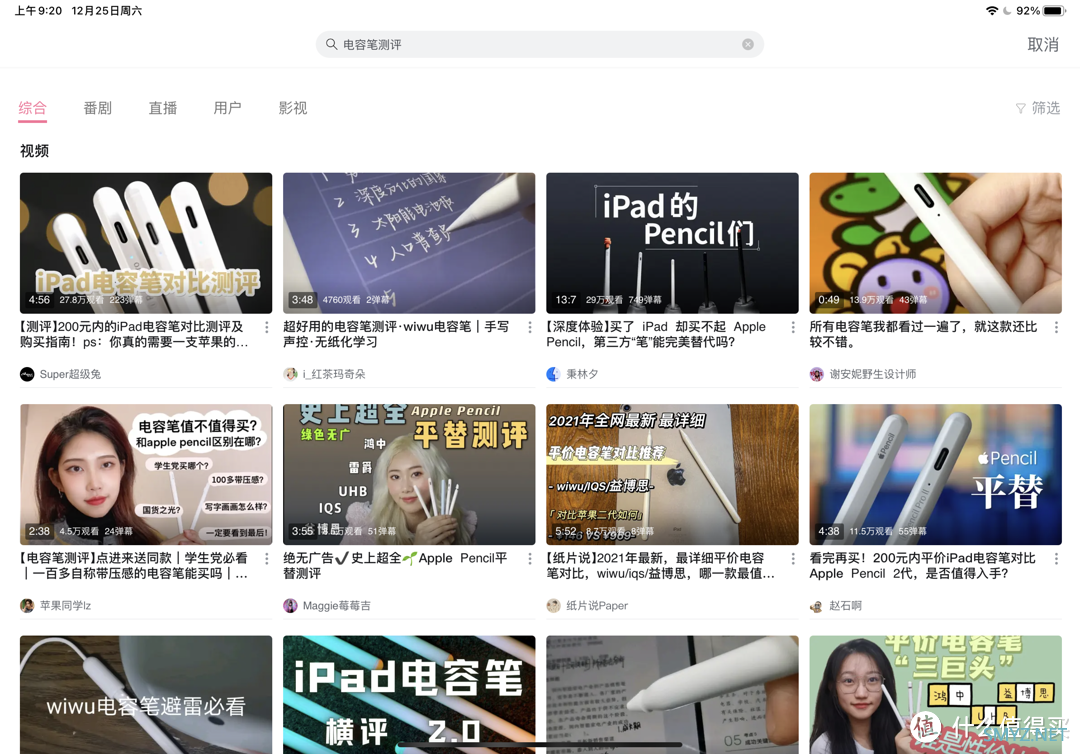Click the avatar of 苹果同学lz
Screen dimensions: 1080x754
(x=27, y=605)
